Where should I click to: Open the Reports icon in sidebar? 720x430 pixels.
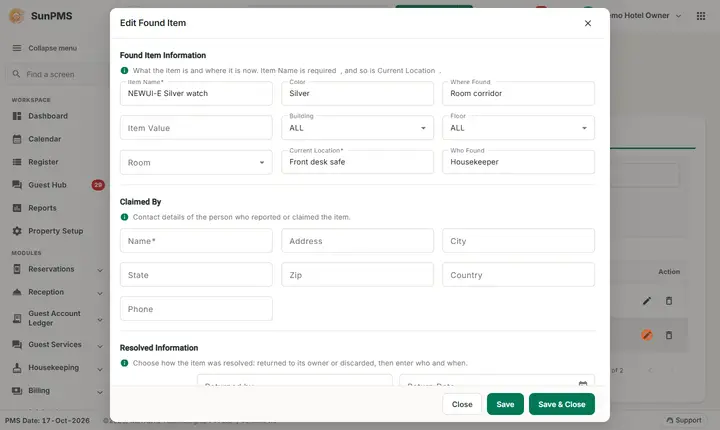pyautogui.click(x=17, y=208)
